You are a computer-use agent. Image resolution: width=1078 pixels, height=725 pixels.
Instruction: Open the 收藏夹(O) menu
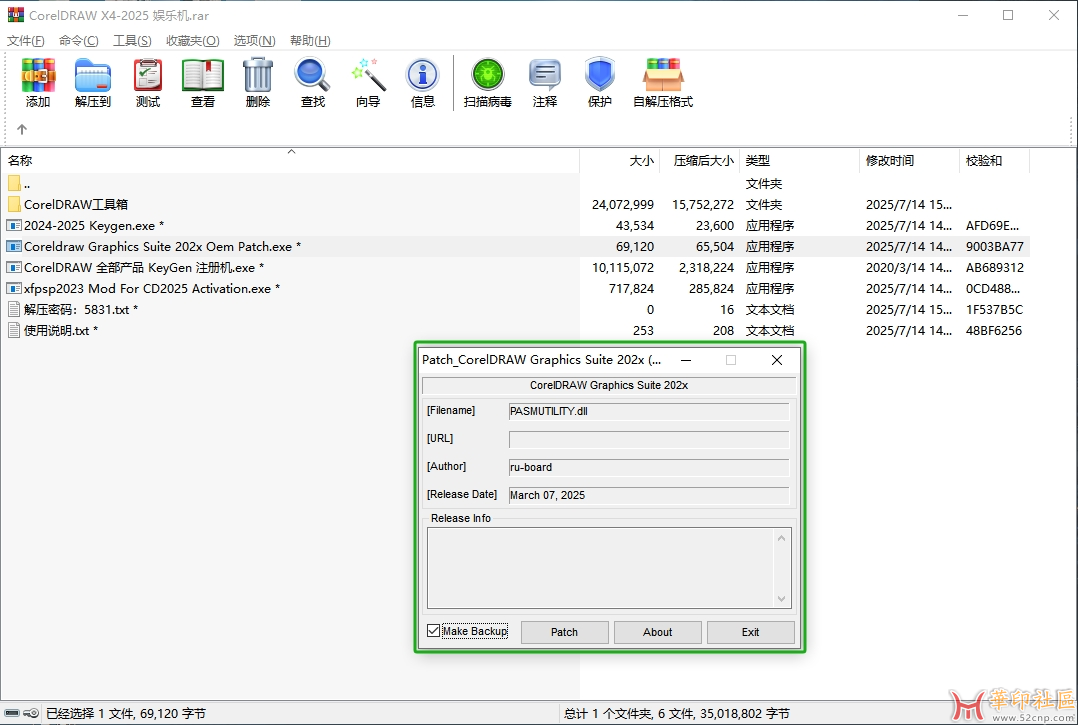click(x=192, y=41)
